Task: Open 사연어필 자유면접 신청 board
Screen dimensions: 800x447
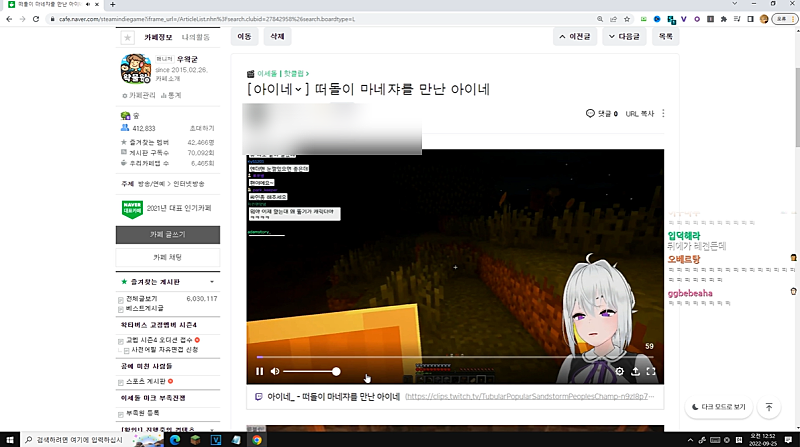Action: coord(165,350)
